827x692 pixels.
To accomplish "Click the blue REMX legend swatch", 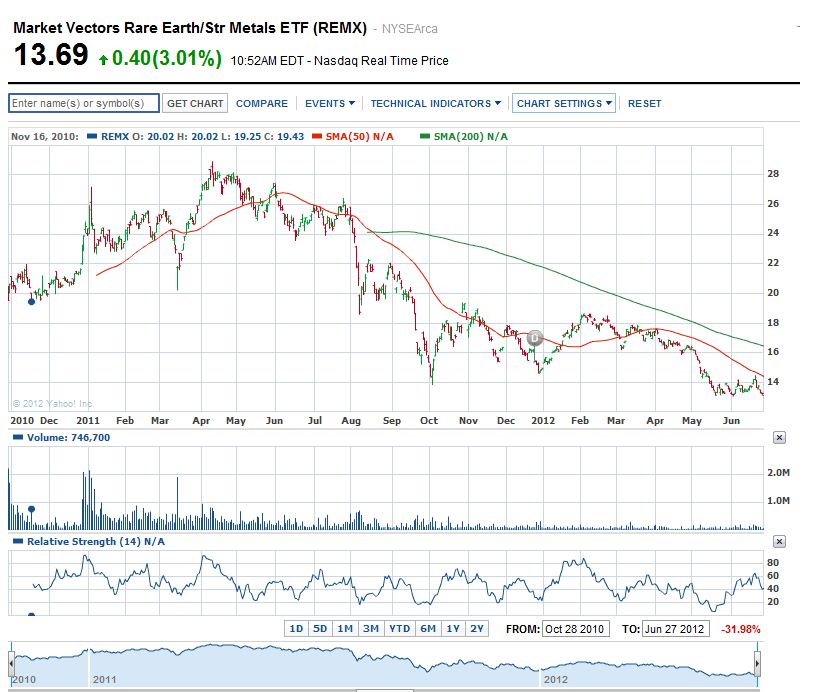I will pos(92,137).
